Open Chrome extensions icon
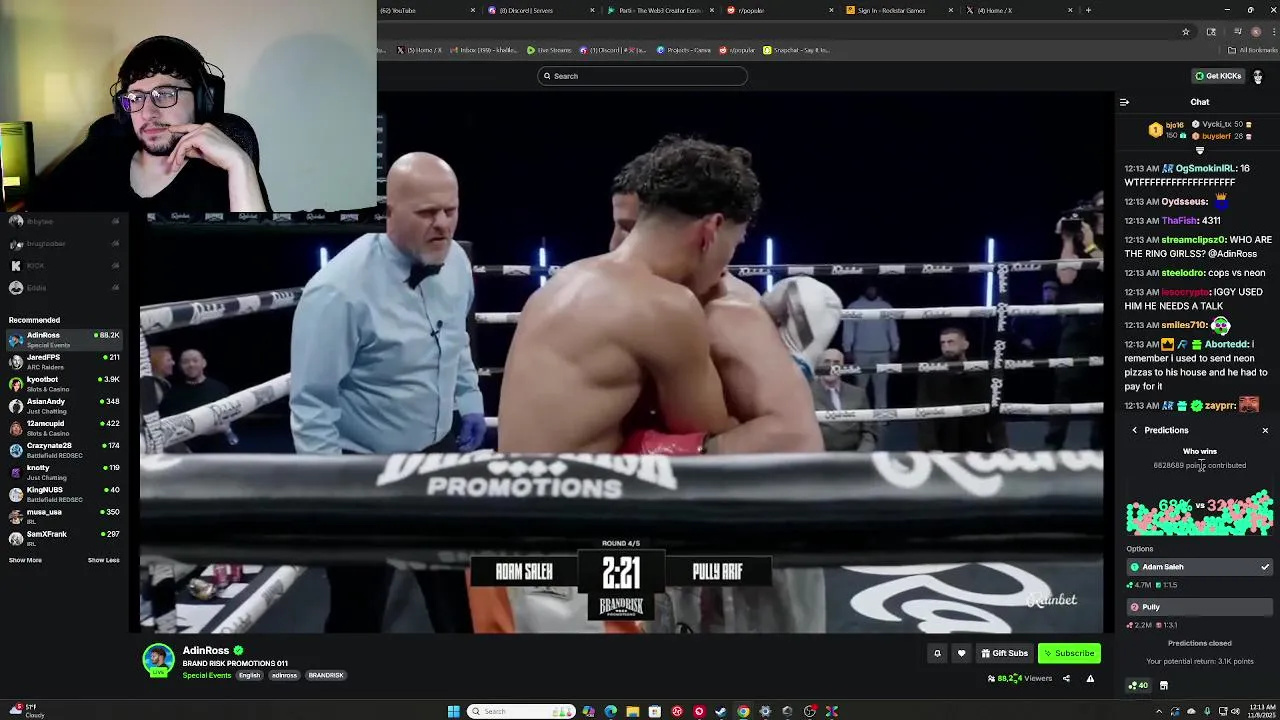This screenshot has height=720, width=1280. point(1211,32)
